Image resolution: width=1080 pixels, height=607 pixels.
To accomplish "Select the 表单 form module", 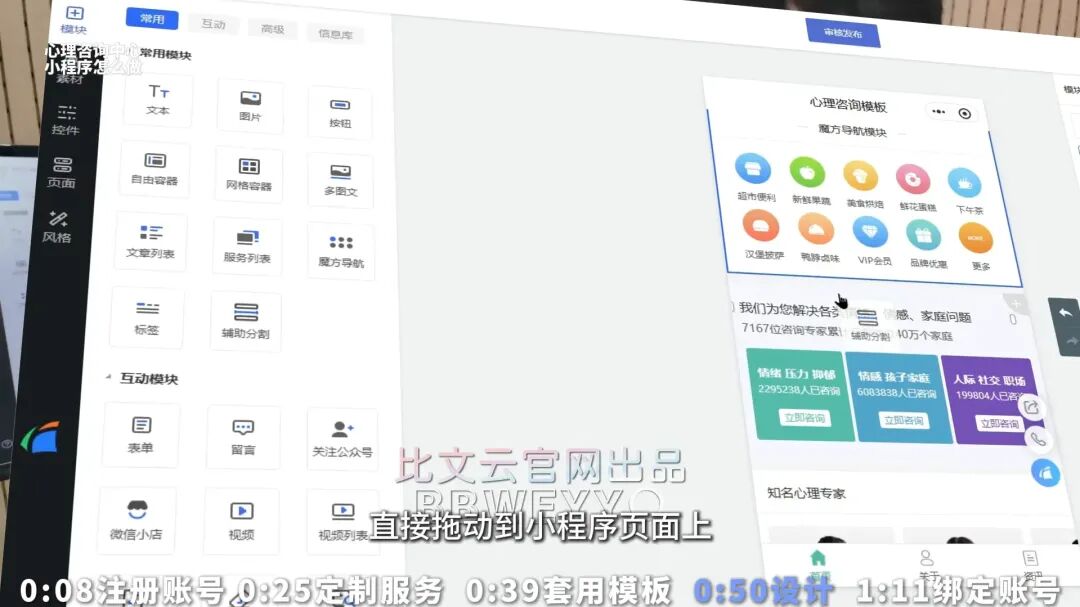I will point(141,434).
